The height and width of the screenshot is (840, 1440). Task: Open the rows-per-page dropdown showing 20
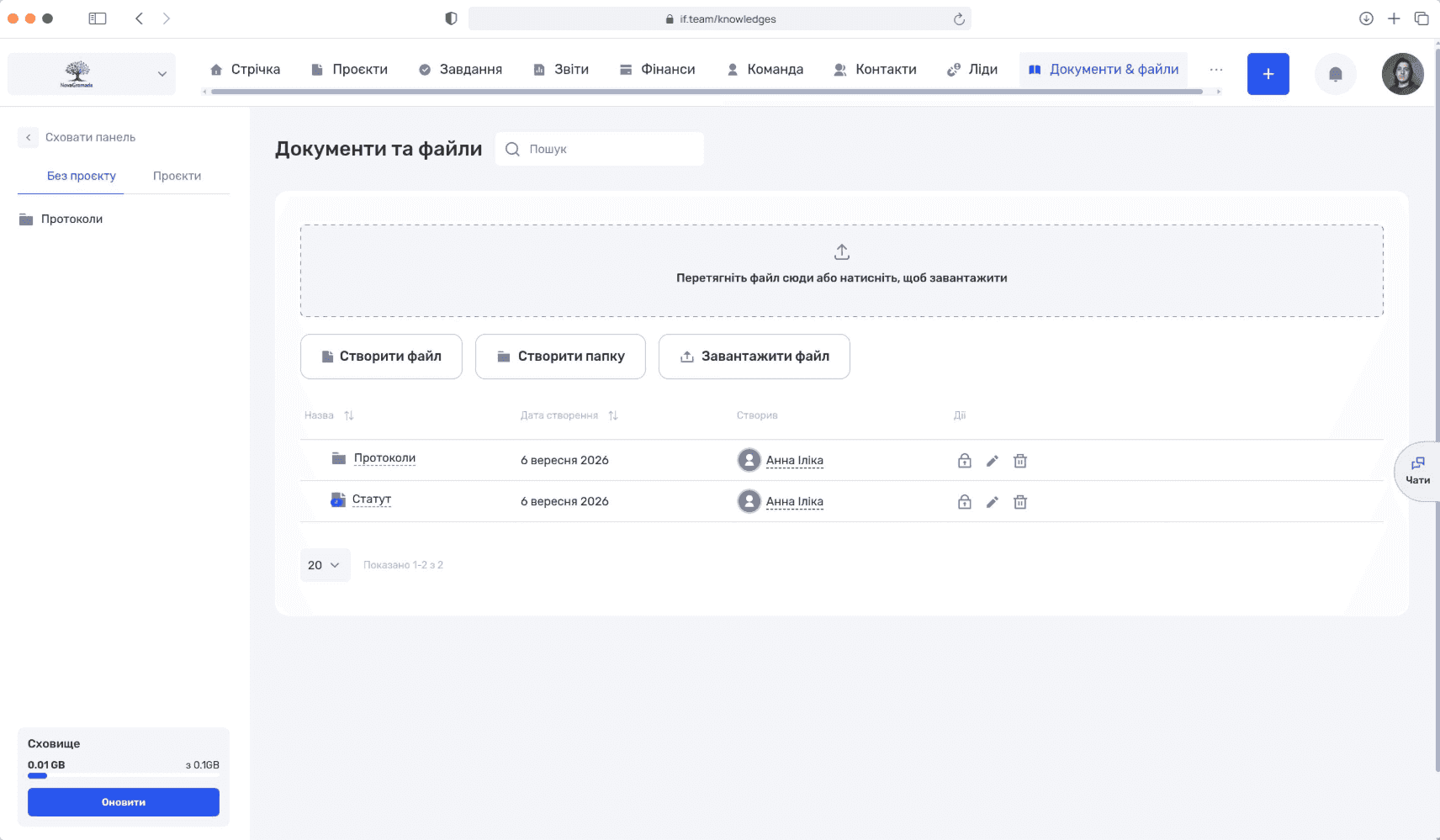tap(325, 565)
